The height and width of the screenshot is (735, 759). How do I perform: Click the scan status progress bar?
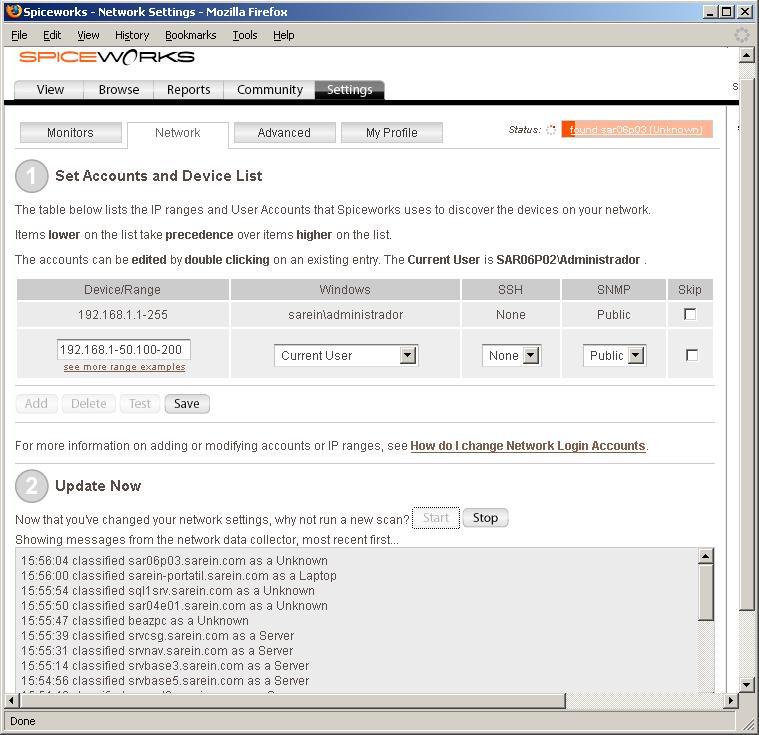637,129
